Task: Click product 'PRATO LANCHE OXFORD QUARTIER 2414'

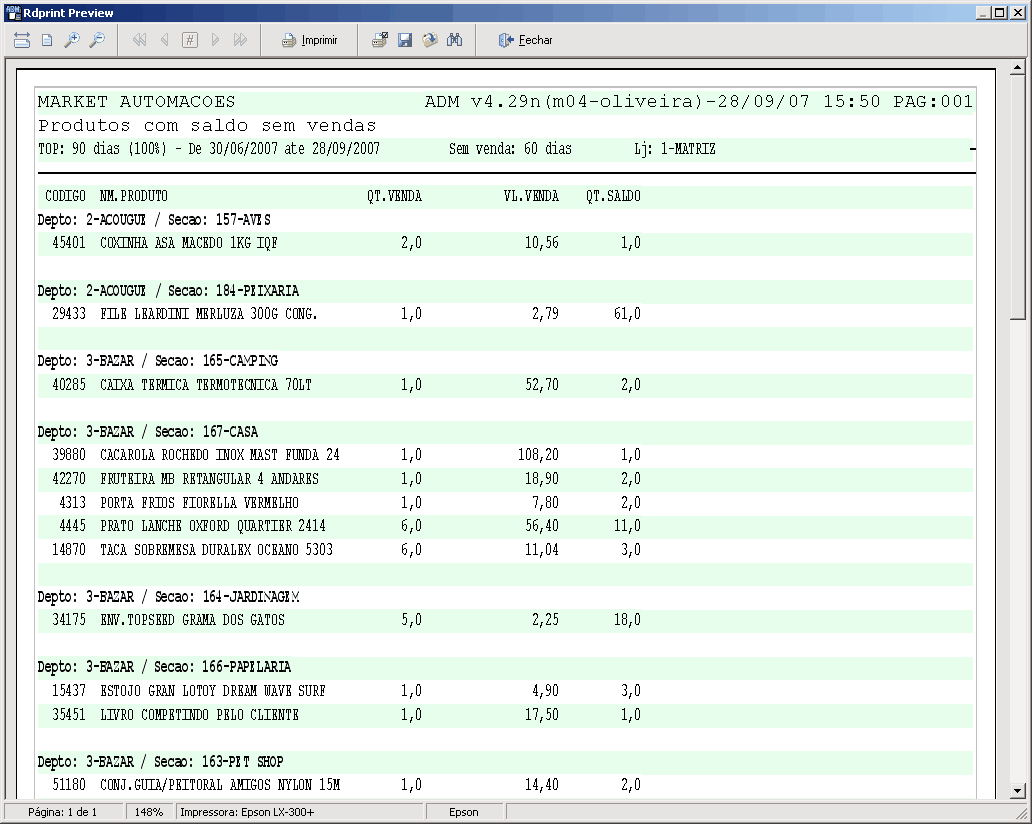Action: (213, 526)
